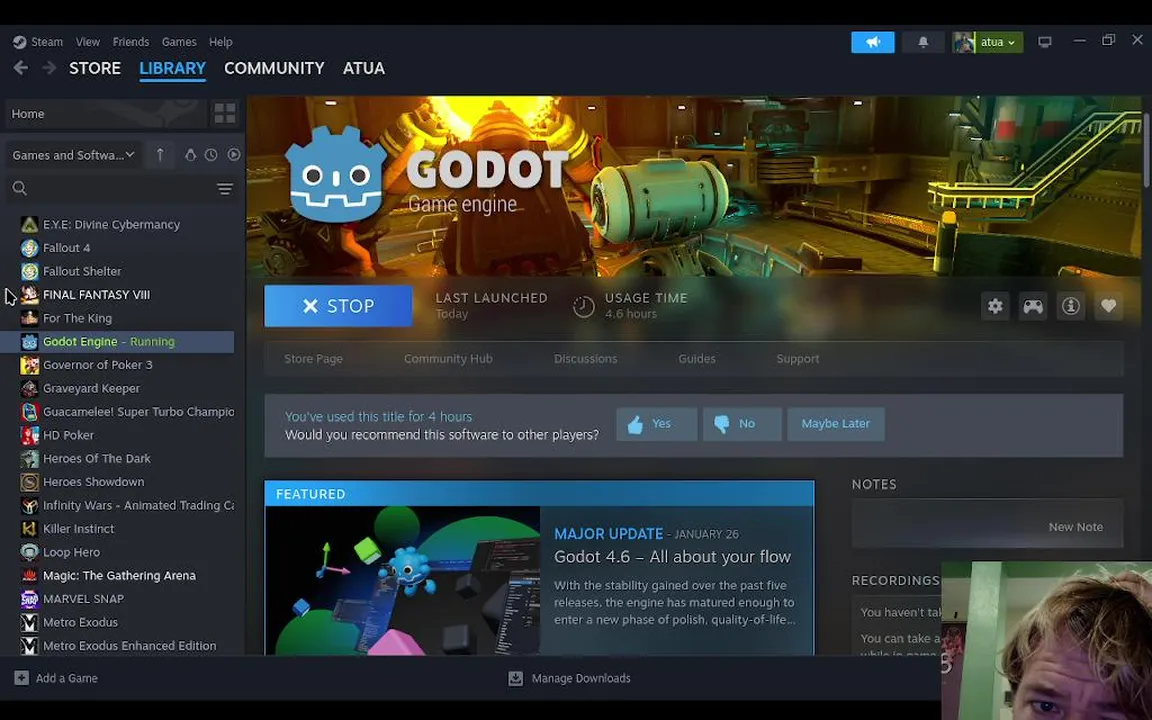Image resolution: width=1152 pixels, height=720 pixels.
Task: Click the Loop Hero game icon
Action: coord(29,552)
